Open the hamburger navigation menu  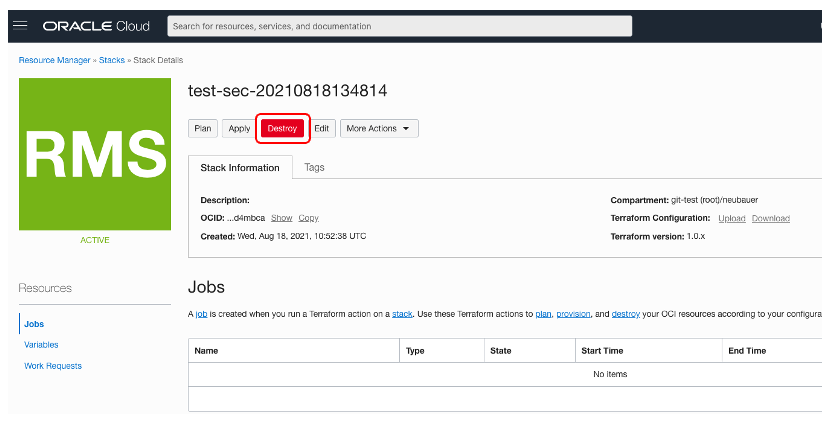(x=20, y=25)
